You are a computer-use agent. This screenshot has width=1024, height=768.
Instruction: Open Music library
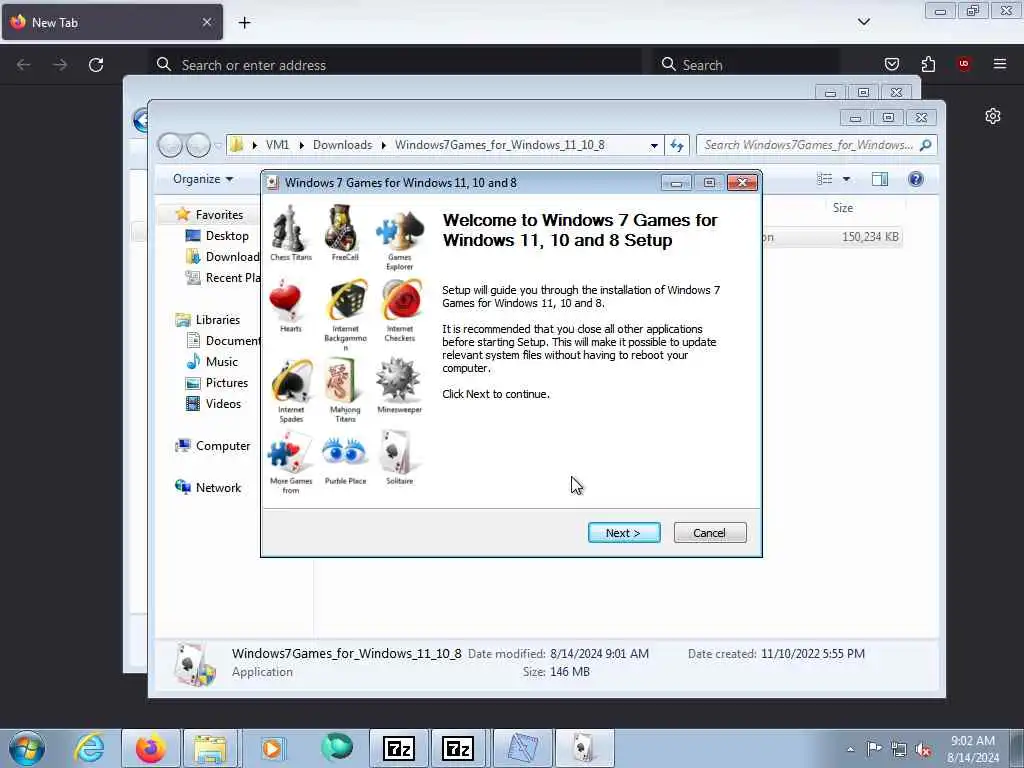tap(221, 362)
